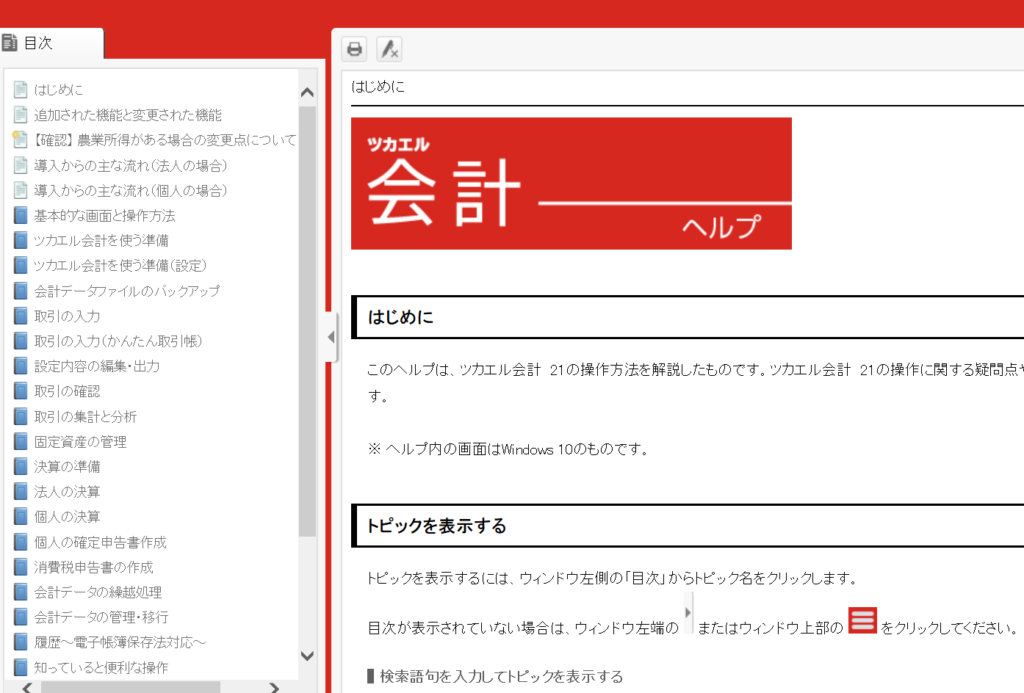Click the left arrow of the horizontal scrollbar
This screenshot has width=1024, height=693.
click(27, 687)
